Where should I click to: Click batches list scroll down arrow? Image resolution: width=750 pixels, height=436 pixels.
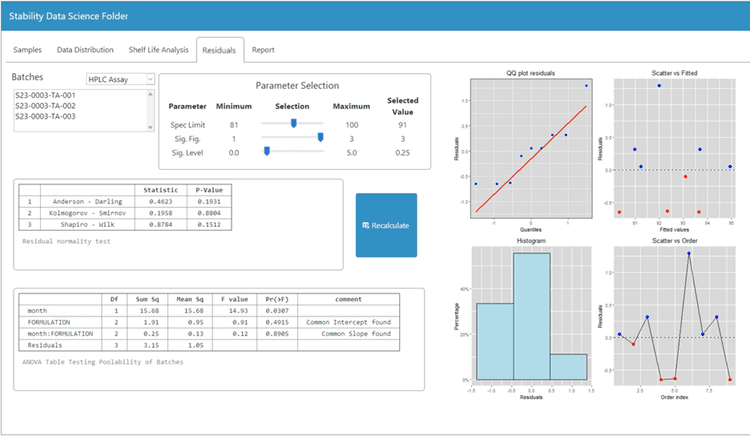[151, 127]
